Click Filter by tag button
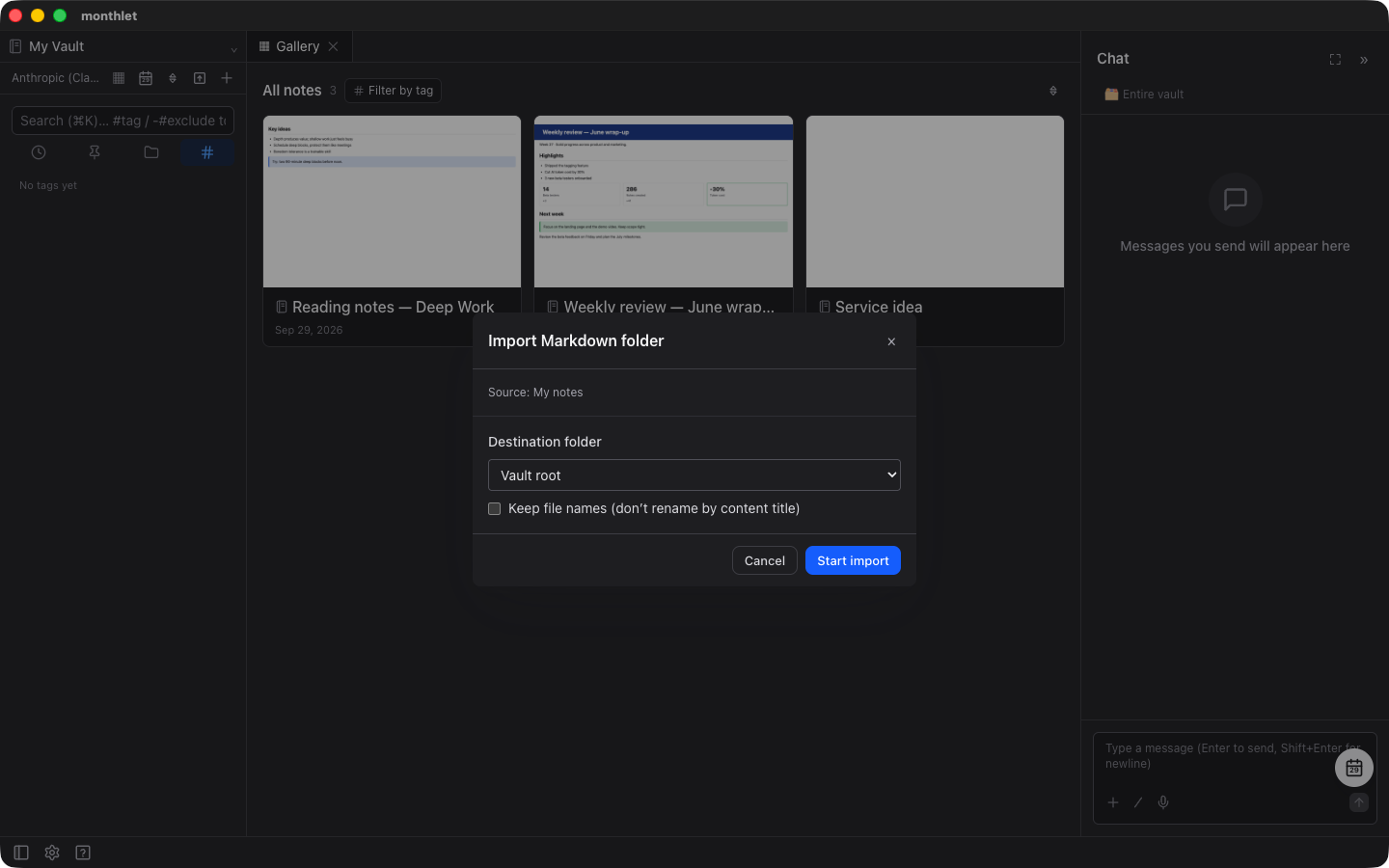 [x=394, y=91]
